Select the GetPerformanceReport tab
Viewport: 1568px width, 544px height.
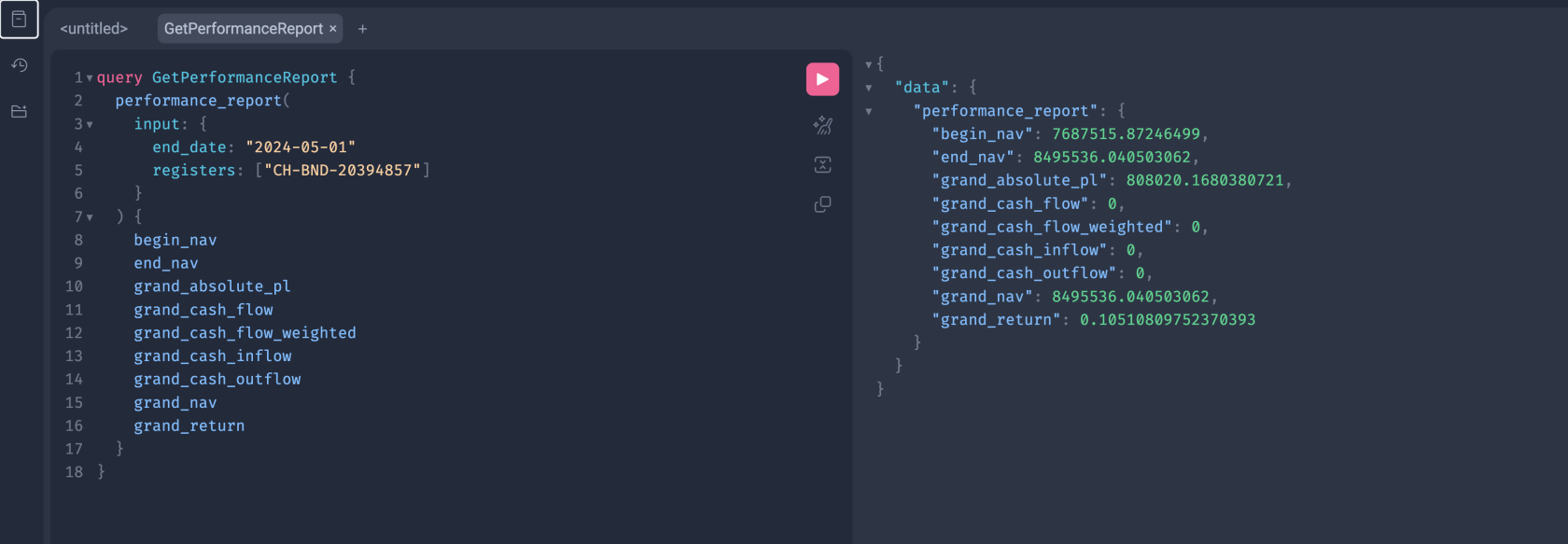click(243, 29)
